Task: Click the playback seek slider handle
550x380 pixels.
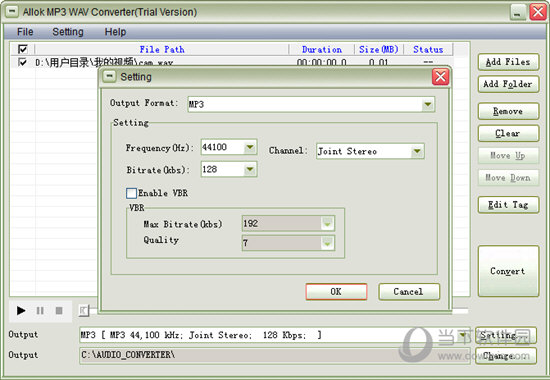Action: pos(84,311)
